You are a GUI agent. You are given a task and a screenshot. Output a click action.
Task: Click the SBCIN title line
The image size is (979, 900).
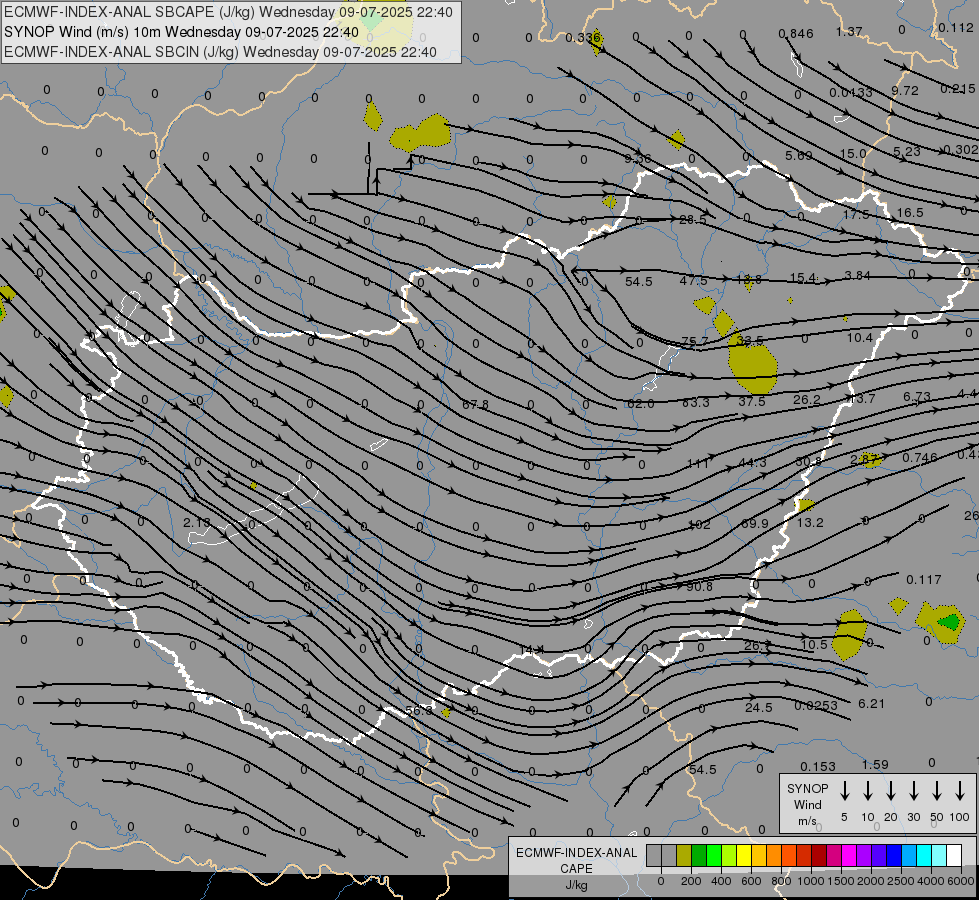click(220, 52)
